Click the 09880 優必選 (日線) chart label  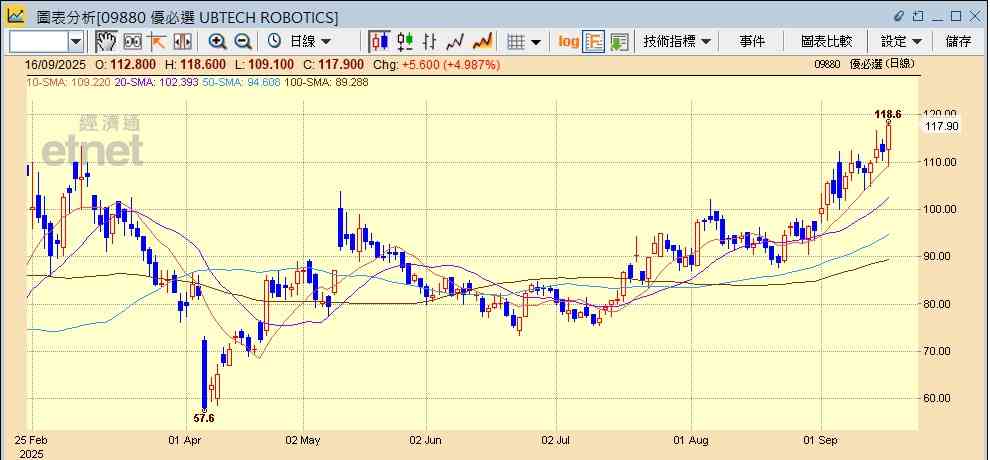[864, 64]
